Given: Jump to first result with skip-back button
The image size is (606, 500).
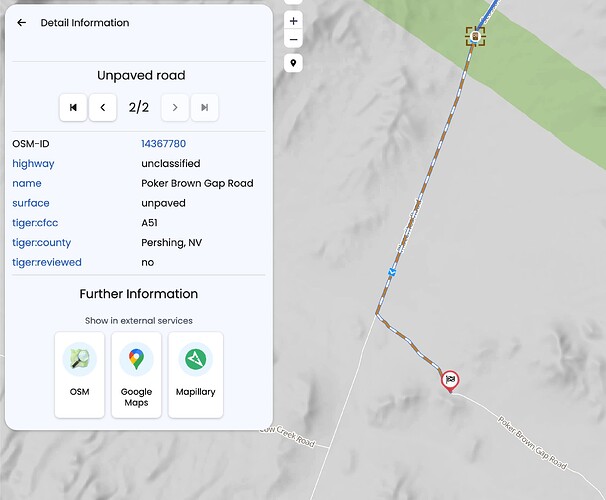Looking at the screenshot, I should 73,107.
